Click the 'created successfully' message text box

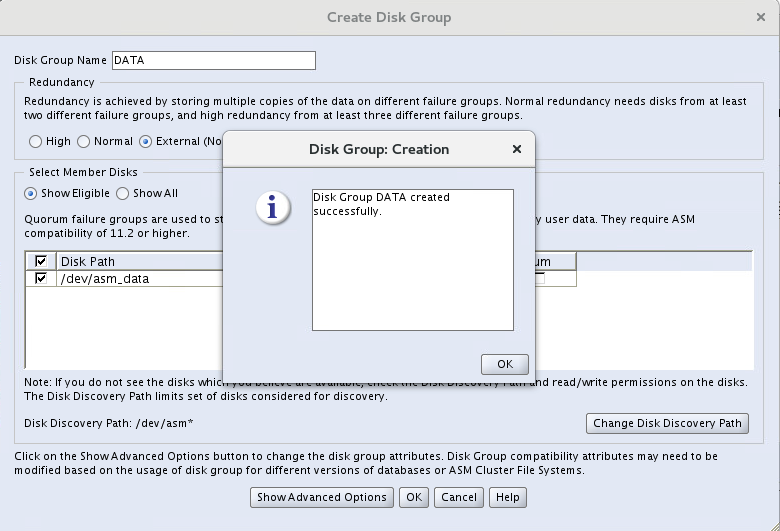tap(412, 259)
